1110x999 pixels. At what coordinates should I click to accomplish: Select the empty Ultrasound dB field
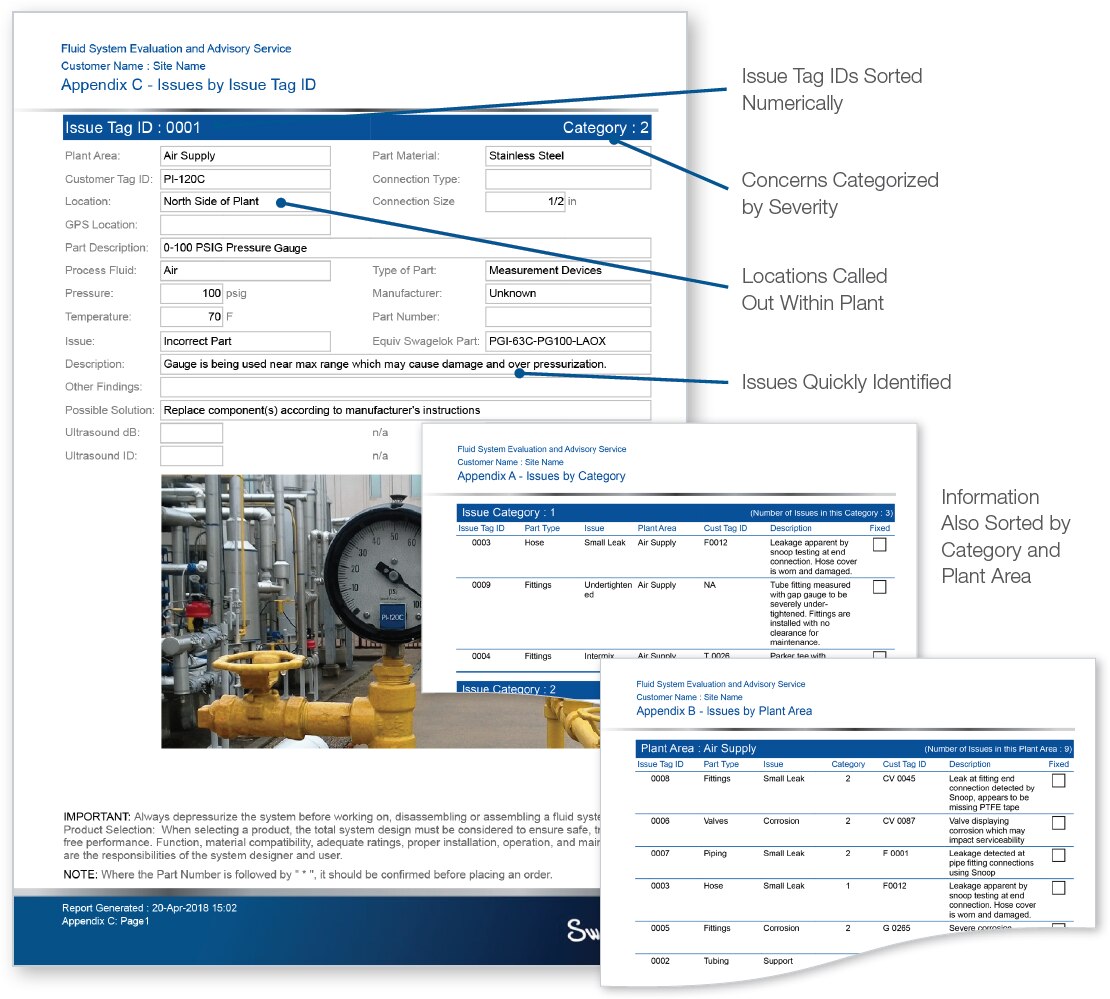point(192,433)
